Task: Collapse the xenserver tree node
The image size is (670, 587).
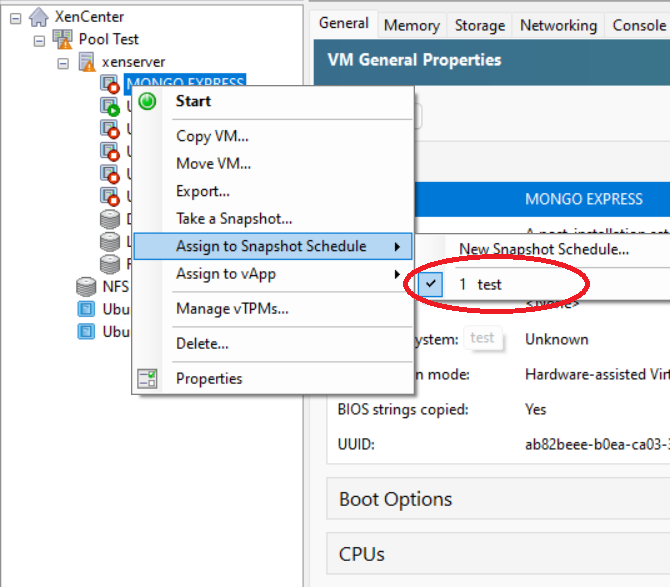Action: click(63, 64)
